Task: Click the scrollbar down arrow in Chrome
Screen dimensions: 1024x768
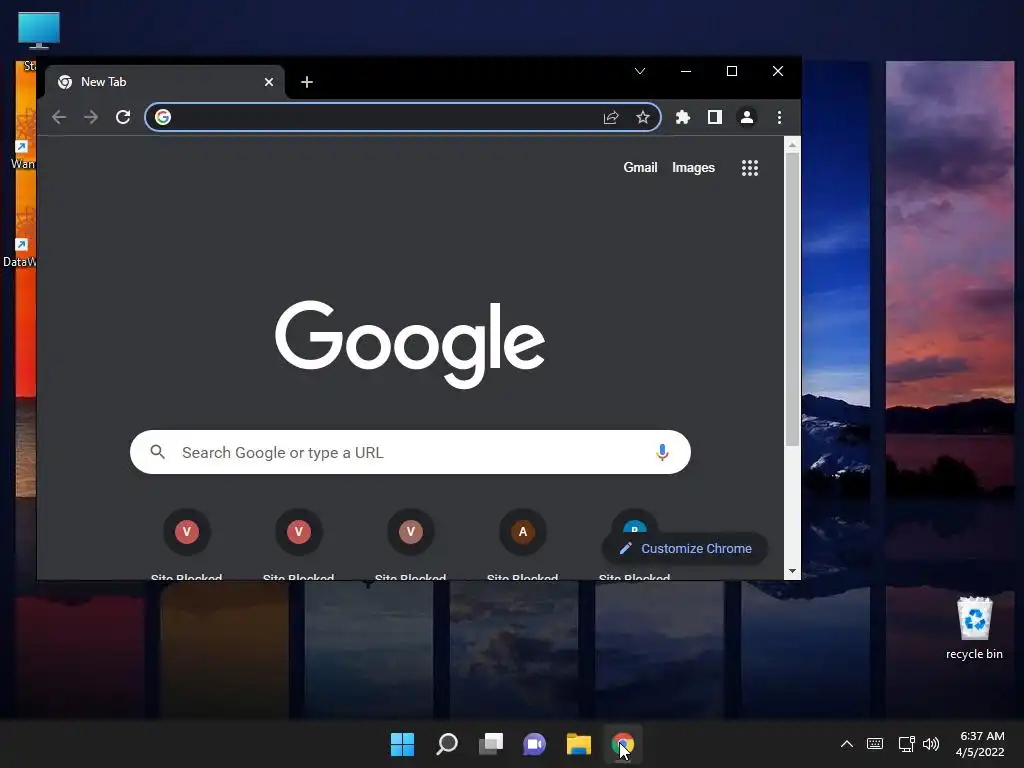Action: click(x=792, y=571)
